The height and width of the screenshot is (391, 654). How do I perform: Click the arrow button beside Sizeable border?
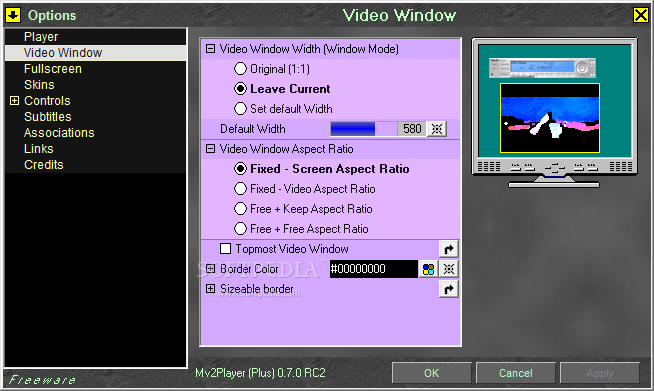pyautogui.click(x=449, y=289)
